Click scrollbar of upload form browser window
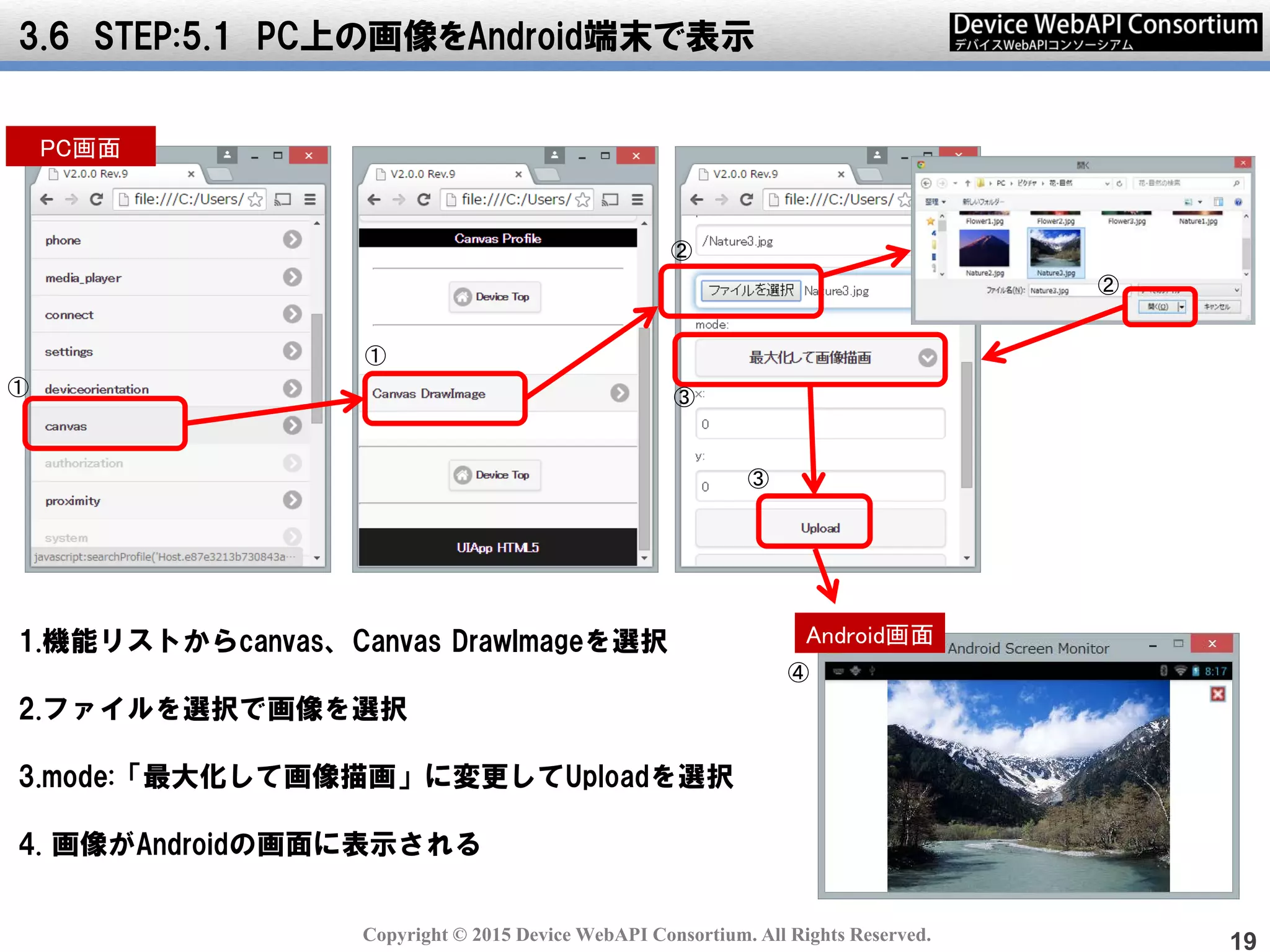The width and height of the screenshot is (1270, 952). tap(966, 425)
